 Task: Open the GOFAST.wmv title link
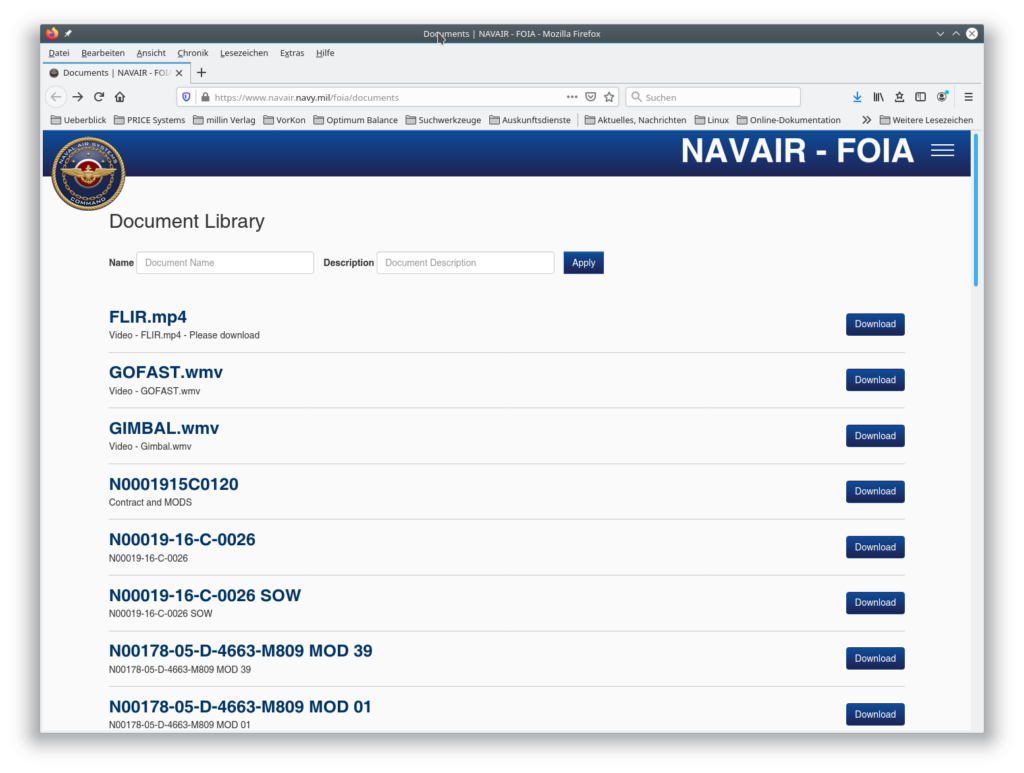coord(166,372)
